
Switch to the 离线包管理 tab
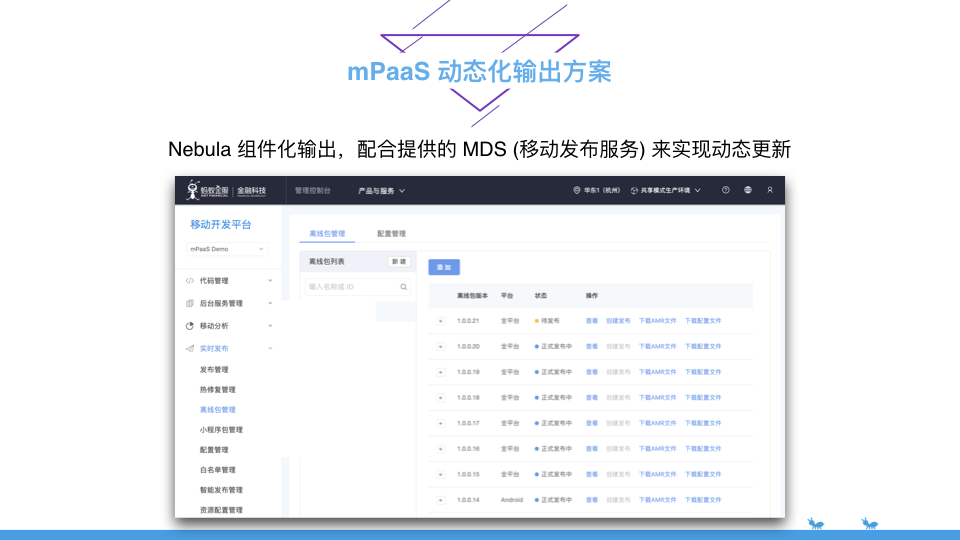pos(327,234)
